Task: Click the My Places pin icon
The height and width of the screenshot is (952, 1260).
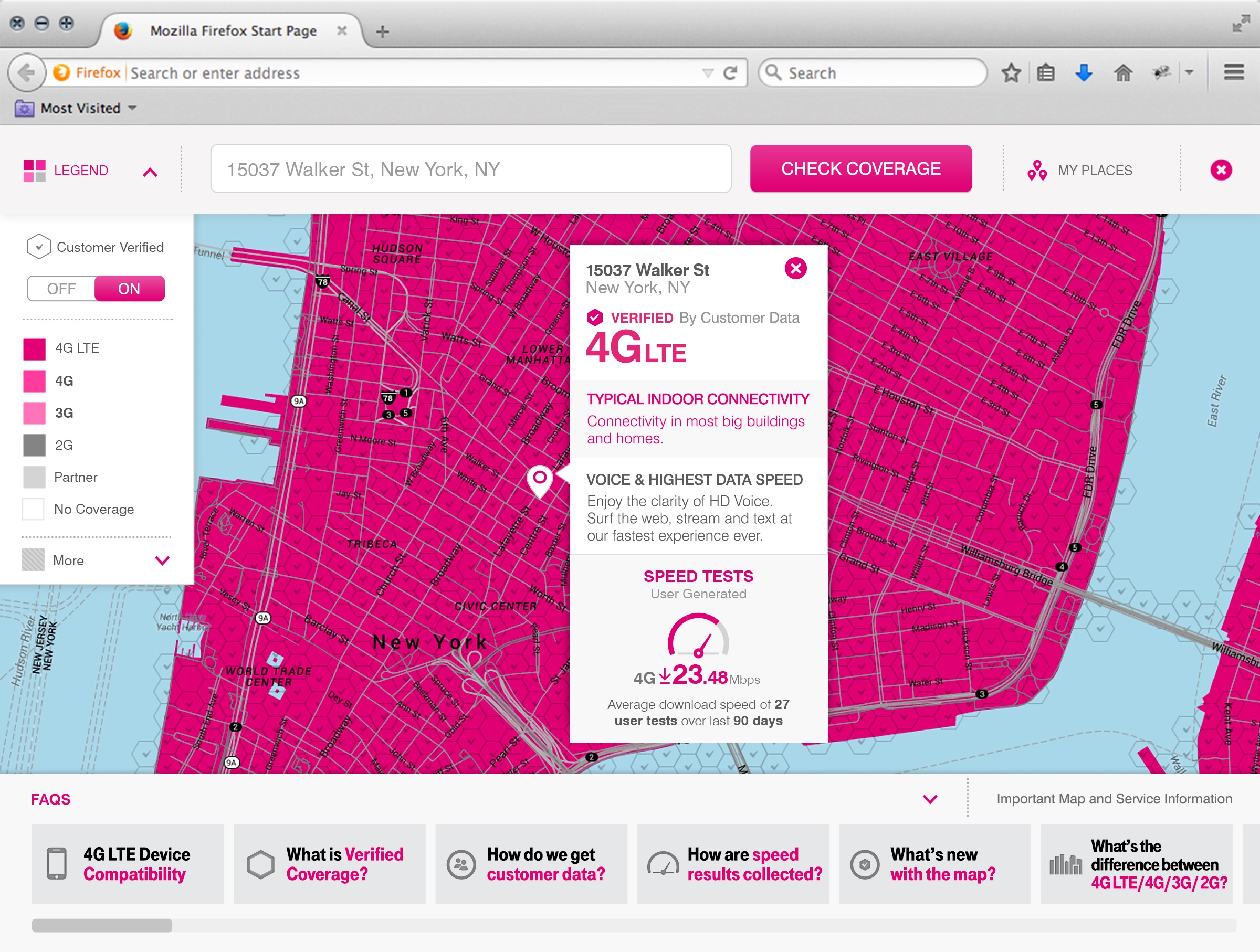Action: click(1037, 170)
